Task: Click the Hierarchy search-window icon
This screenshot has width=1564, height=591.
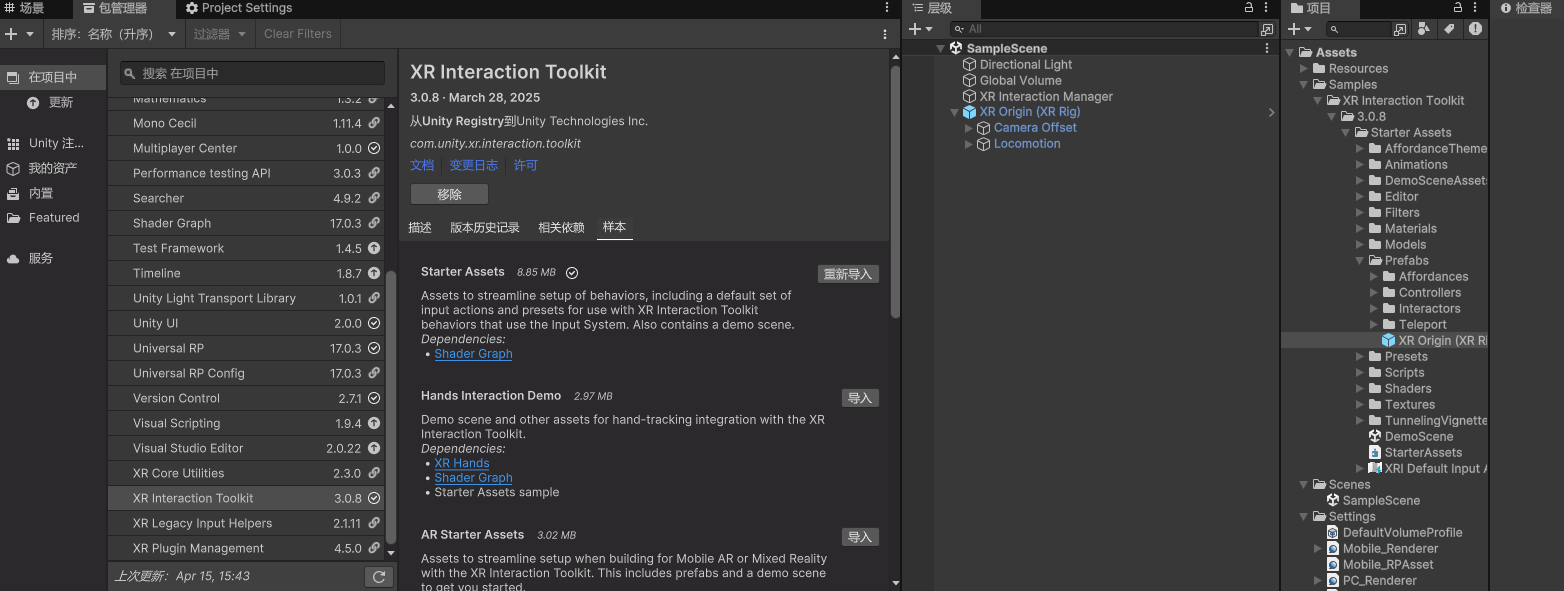Action: (1267, 30)
